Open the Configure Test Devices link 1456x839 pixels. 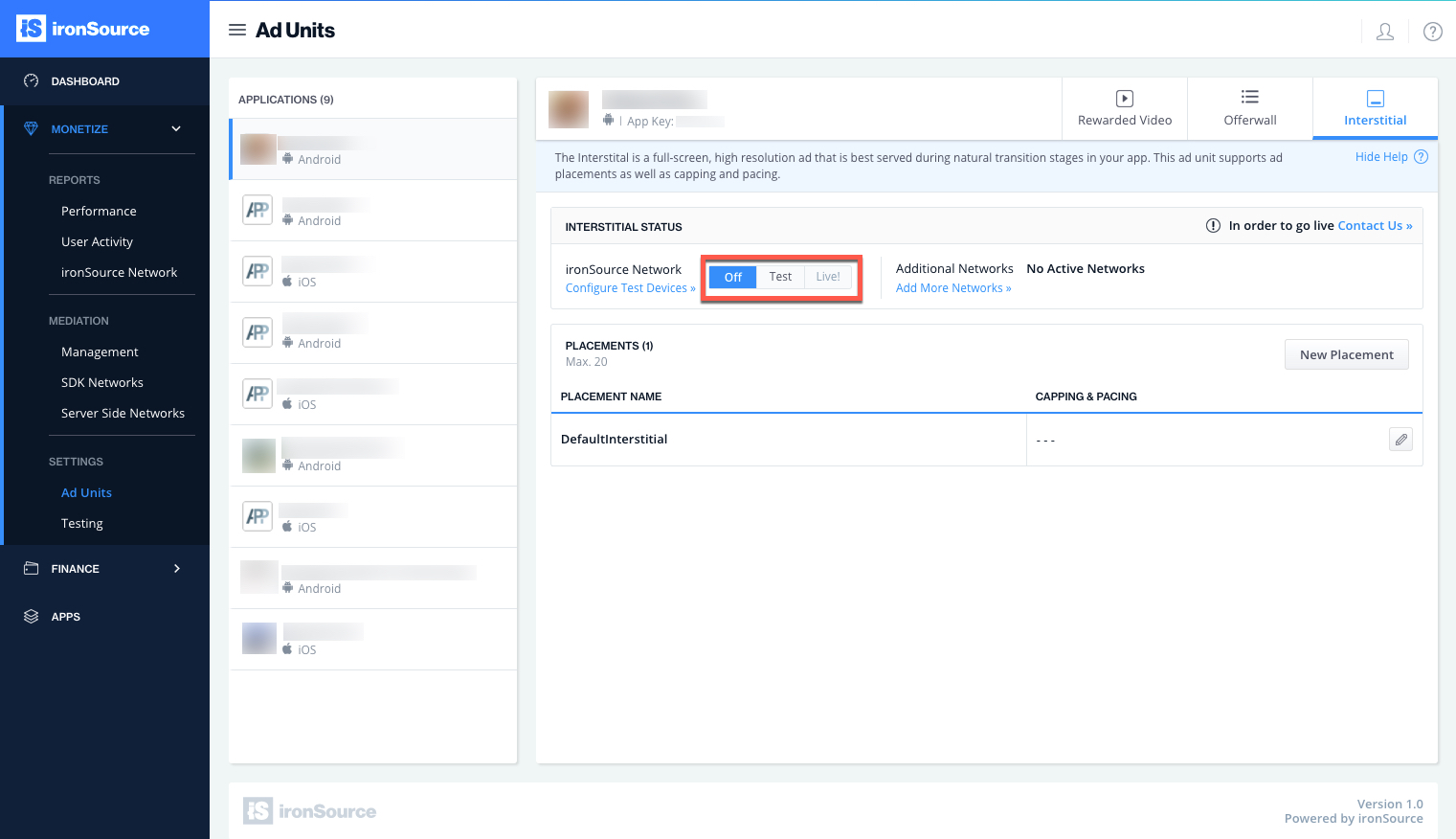(629, 287)
